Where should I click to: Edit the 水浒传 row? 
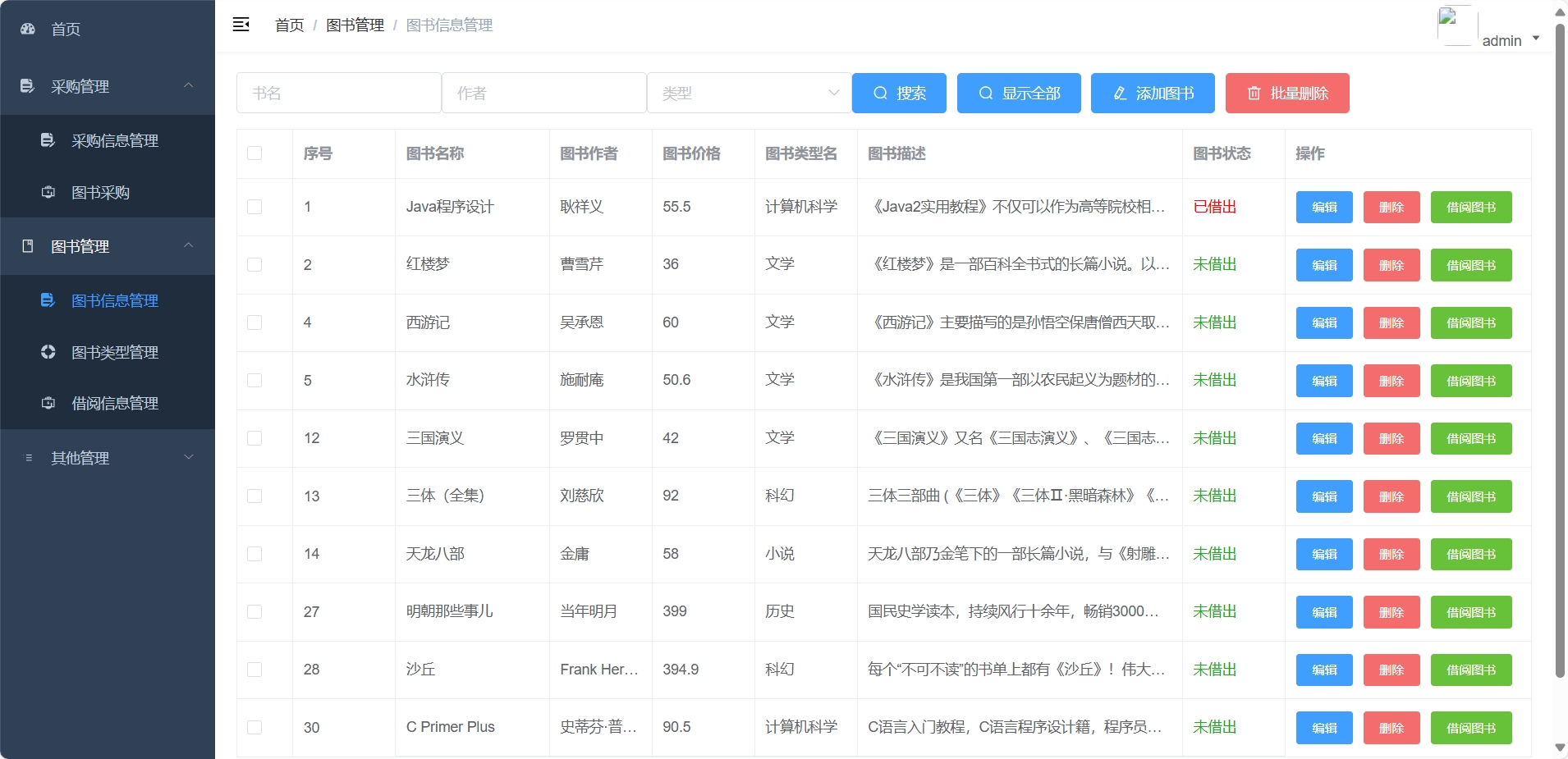coord(1324,381)
